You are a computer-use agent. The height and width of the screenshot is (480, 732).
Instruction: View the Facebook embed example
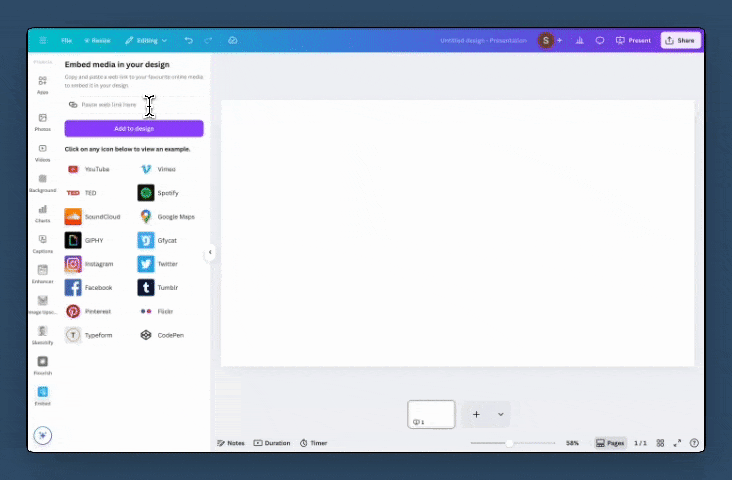[x=89, y=288]
